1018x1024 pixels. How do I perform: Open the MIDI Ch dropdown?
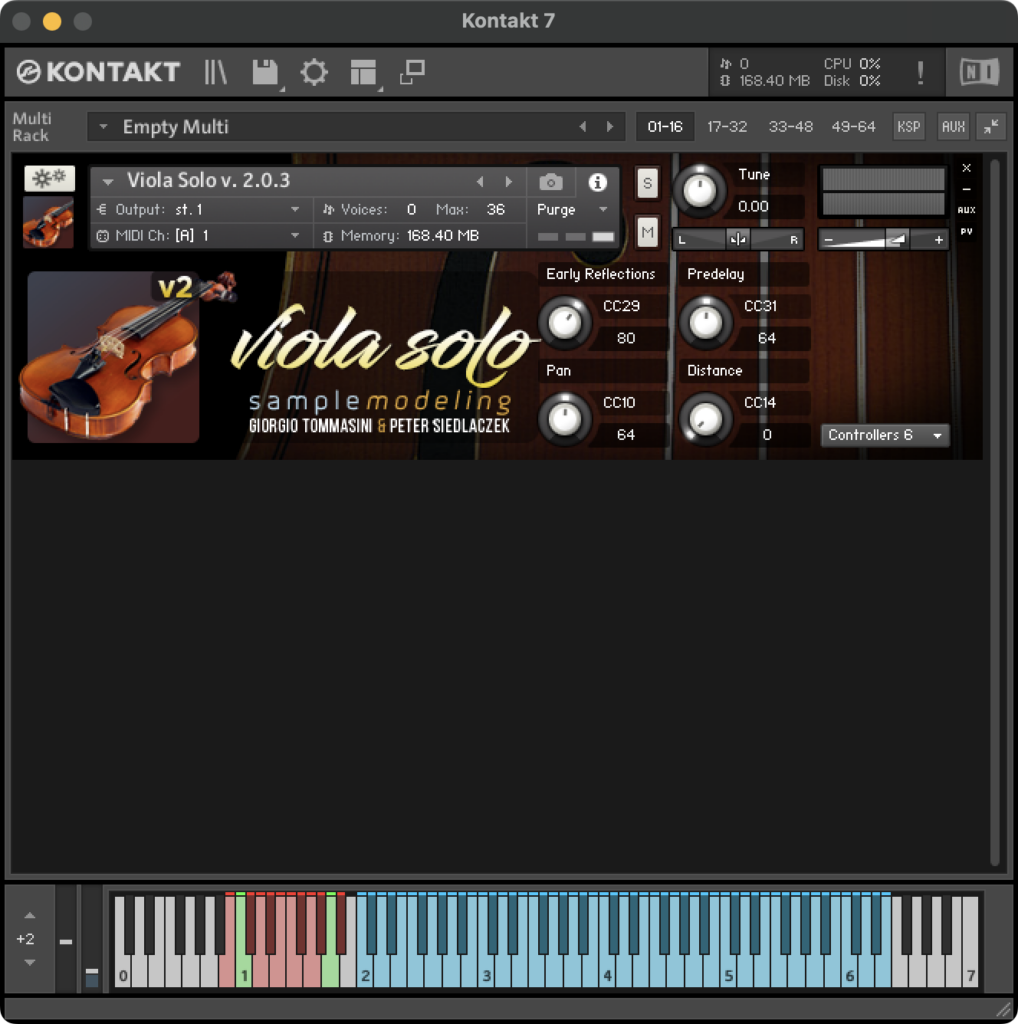pyautogui.click(x=295, y=235)
